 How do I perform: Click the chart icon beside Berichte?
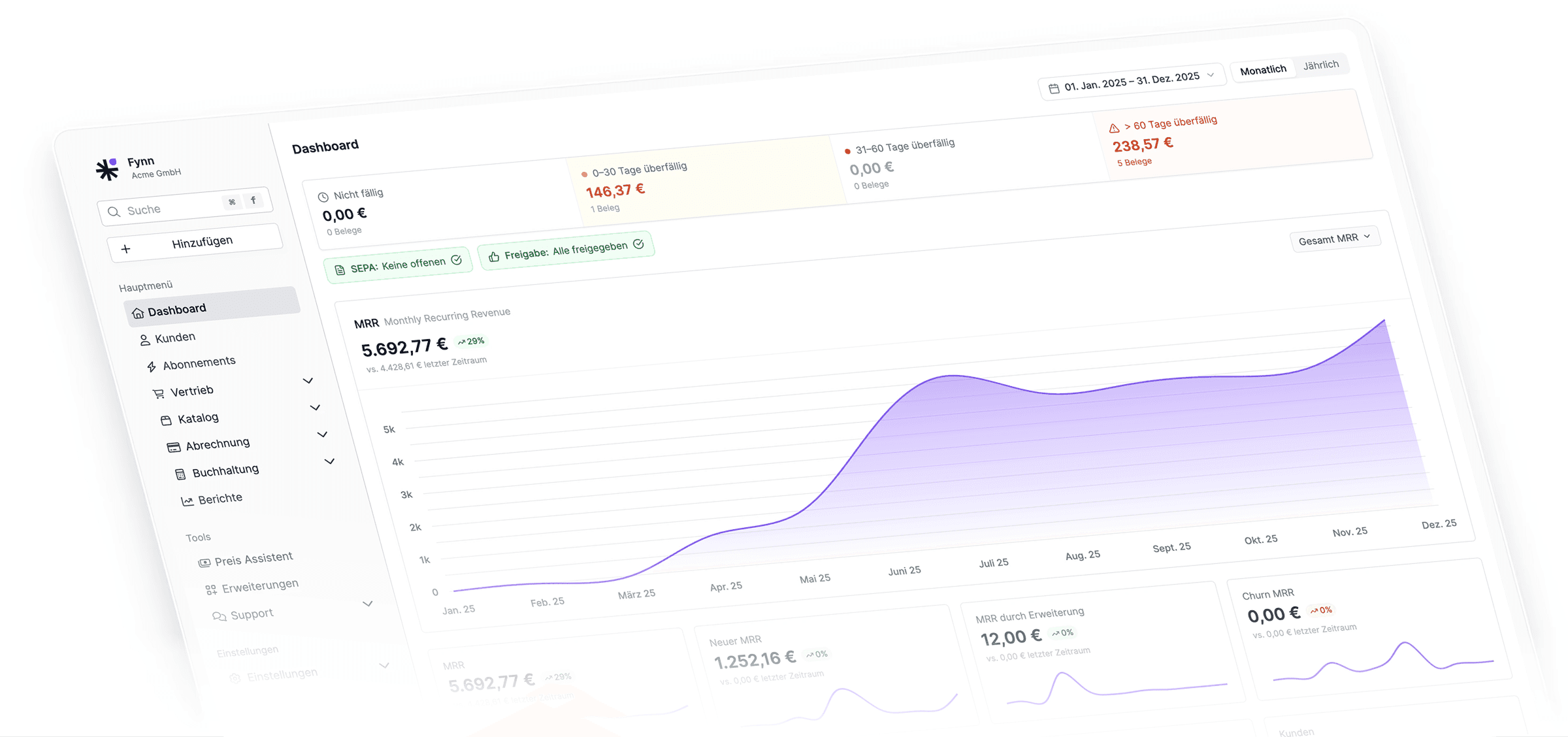click(188, 501)
